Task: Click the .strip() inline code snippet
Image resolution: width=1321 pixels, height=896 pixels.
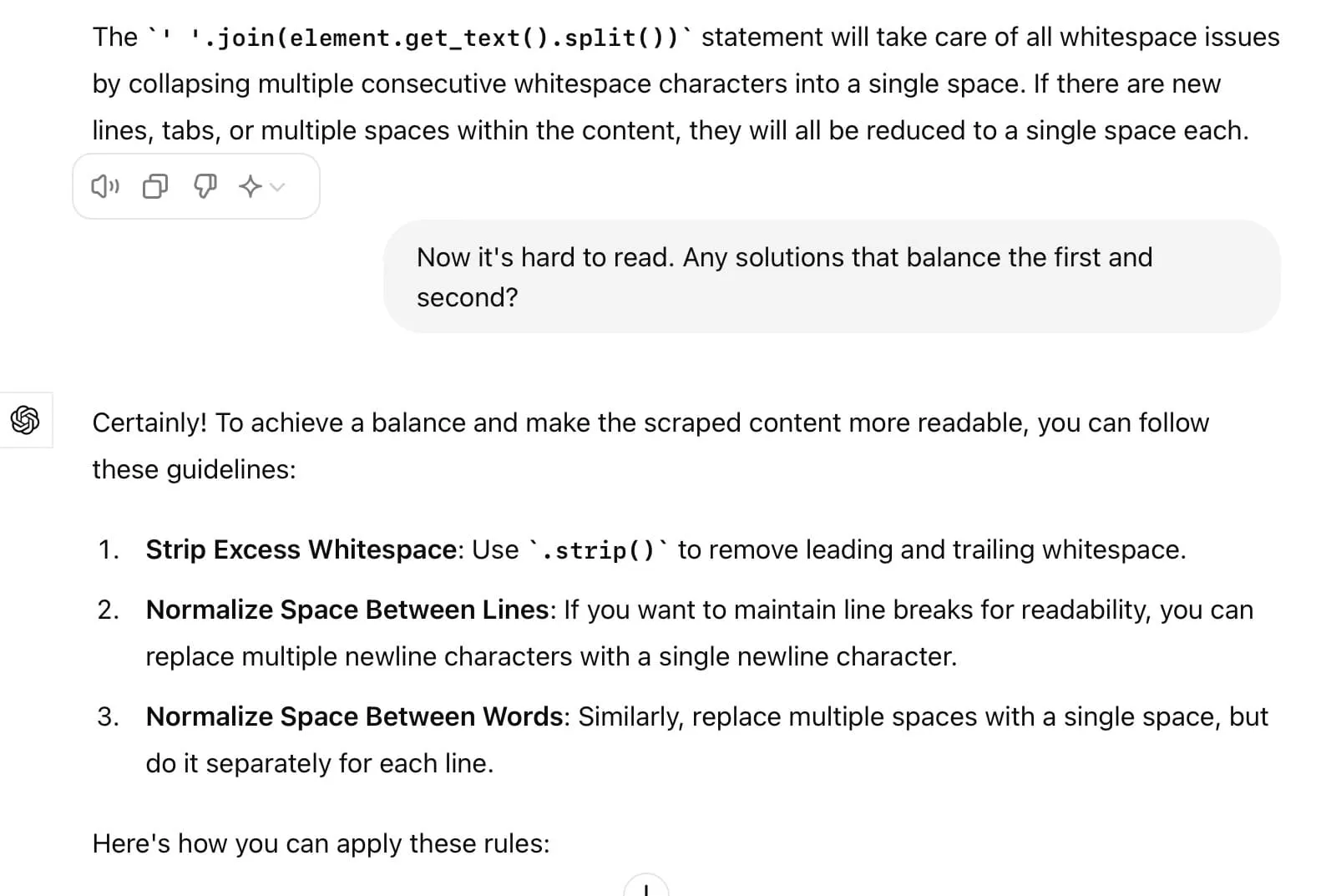Action: pyautogui.click(x=598, y=550)
